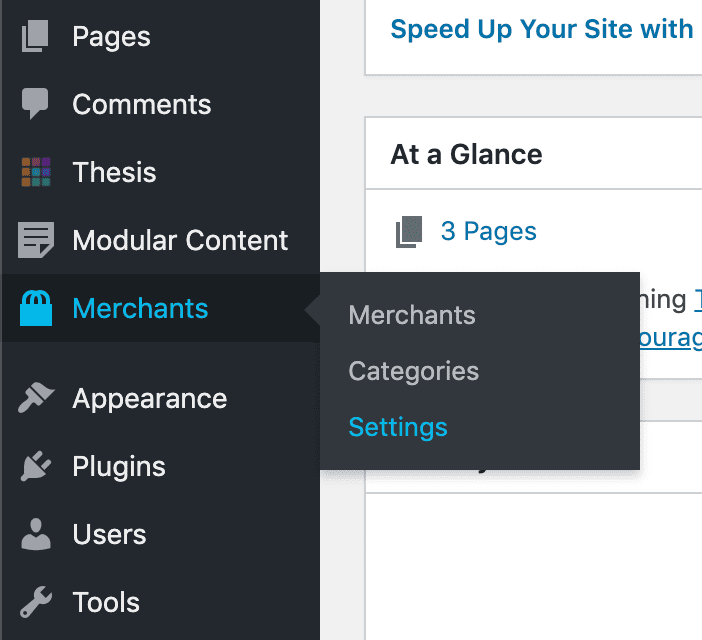
Task: Choose Merchants in the flyout submenu
Action: tap(412, 315)
